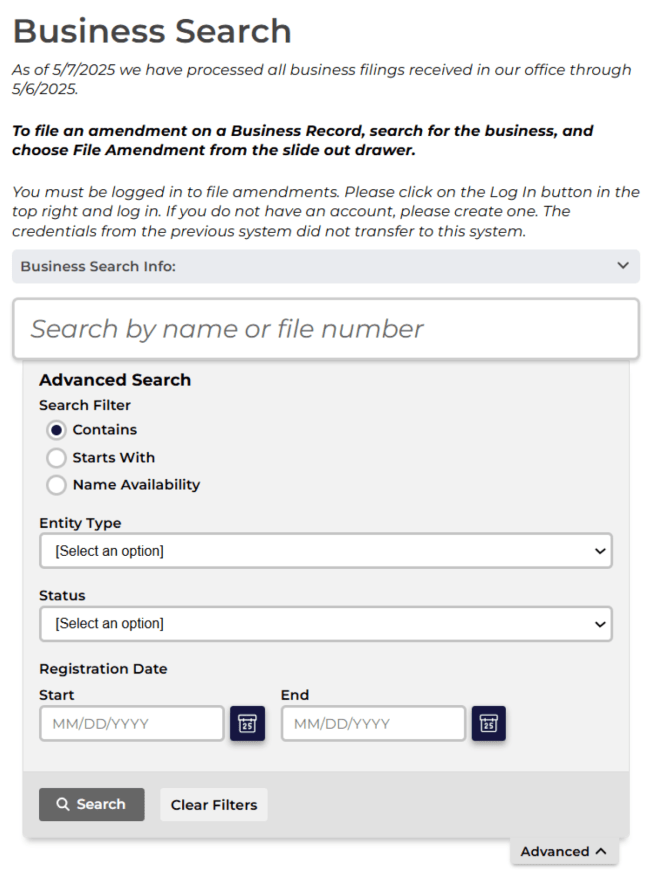Viewport: 650px width, 886px height.
Task: Open the Start date calendar picker icon
Action: [x=247, y=723]
